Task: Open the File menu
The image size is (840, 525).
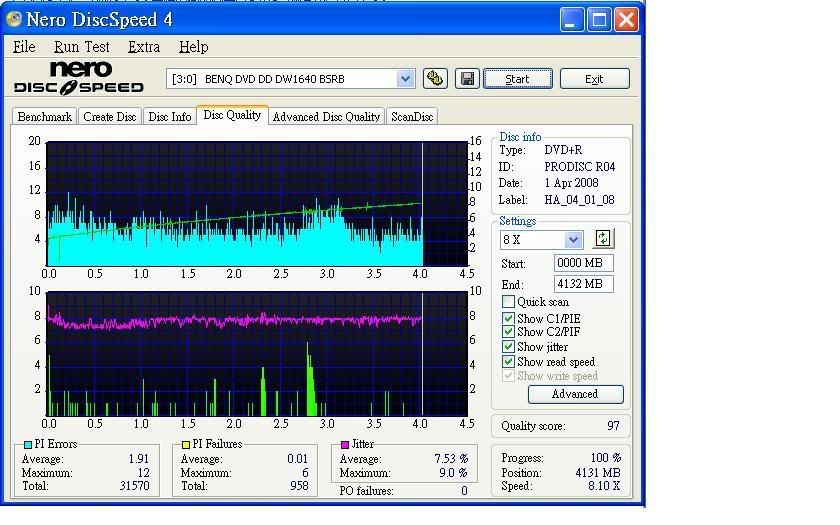Action: pyautogui.click(x=24, y=47)
